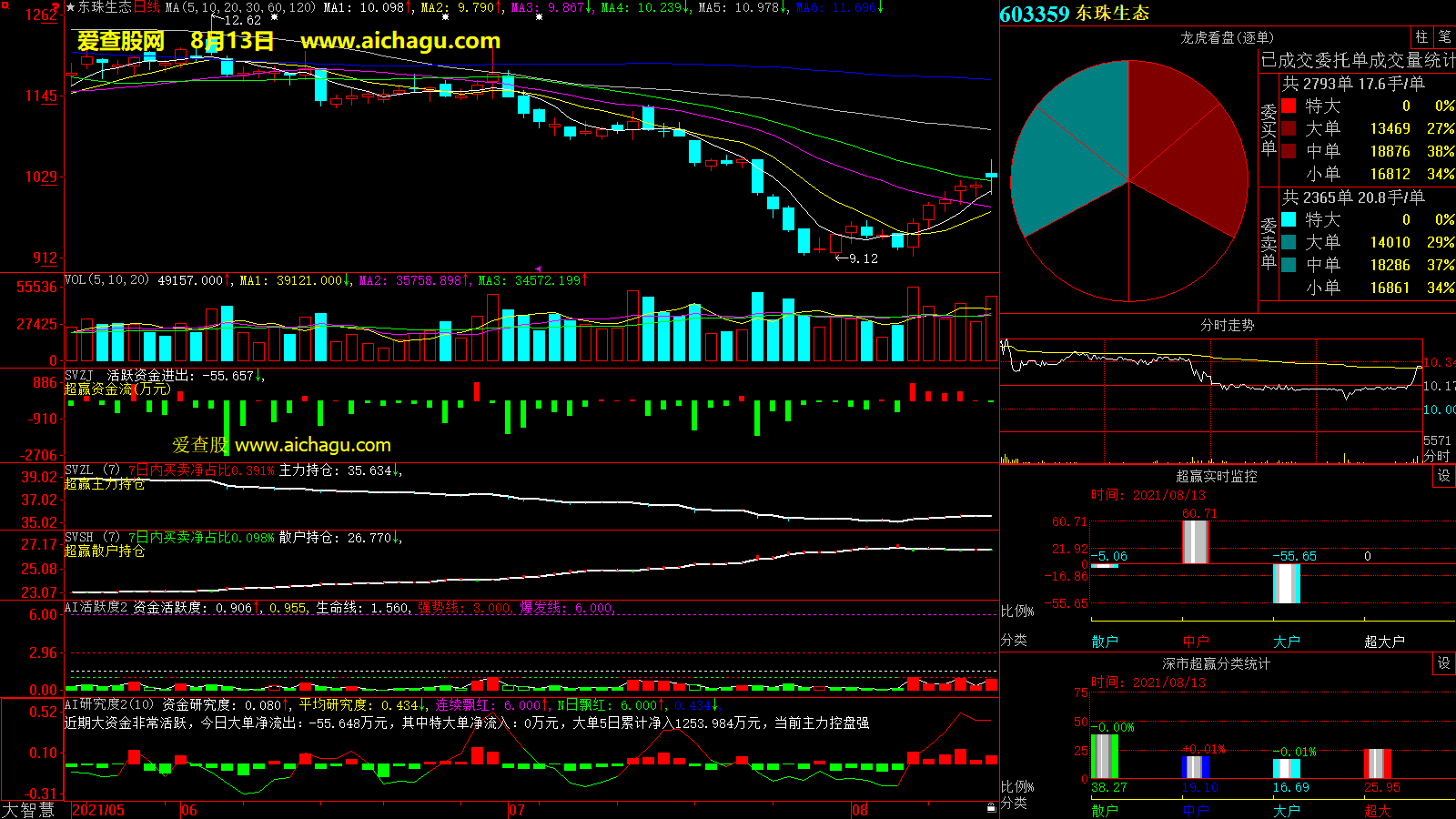This screenshot has width=1456, height=819.
Task: Select the 日线 period label
Action: point(147,7)
